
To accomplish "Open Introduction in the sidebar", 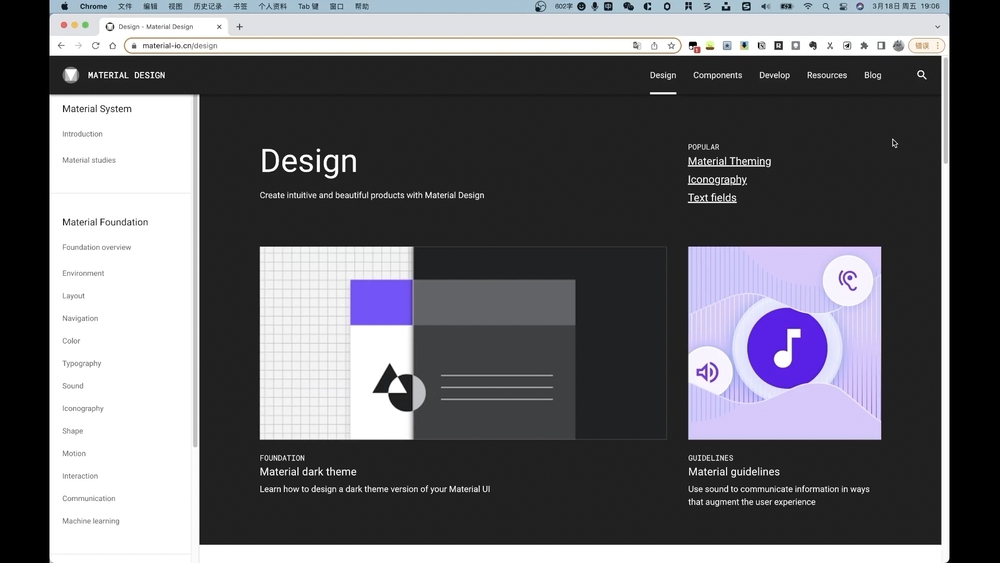I will 82,134.
